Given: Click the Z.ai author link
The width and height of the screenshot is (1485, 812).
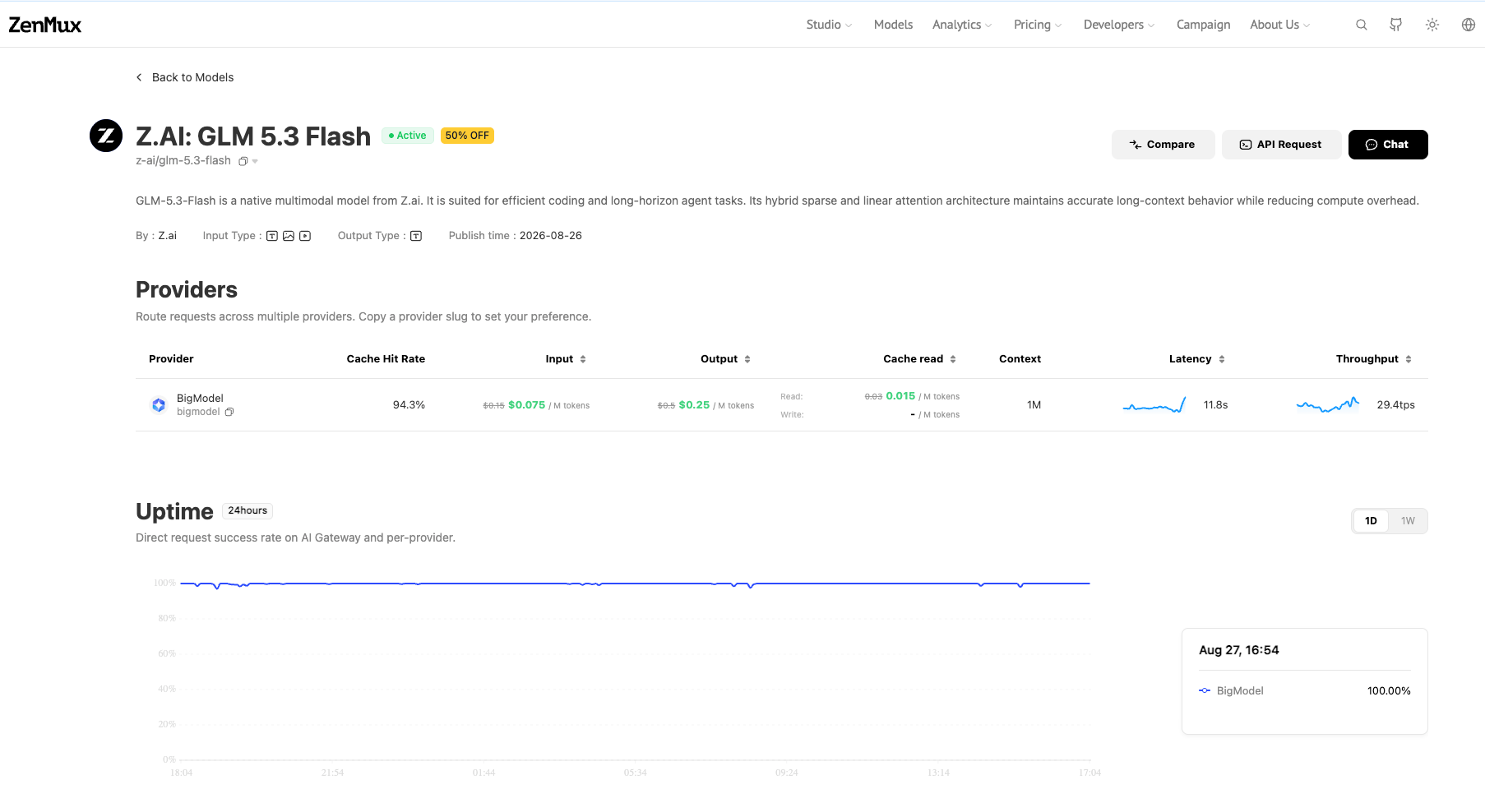Looking at the screenshot, I should tap(167, 236).
